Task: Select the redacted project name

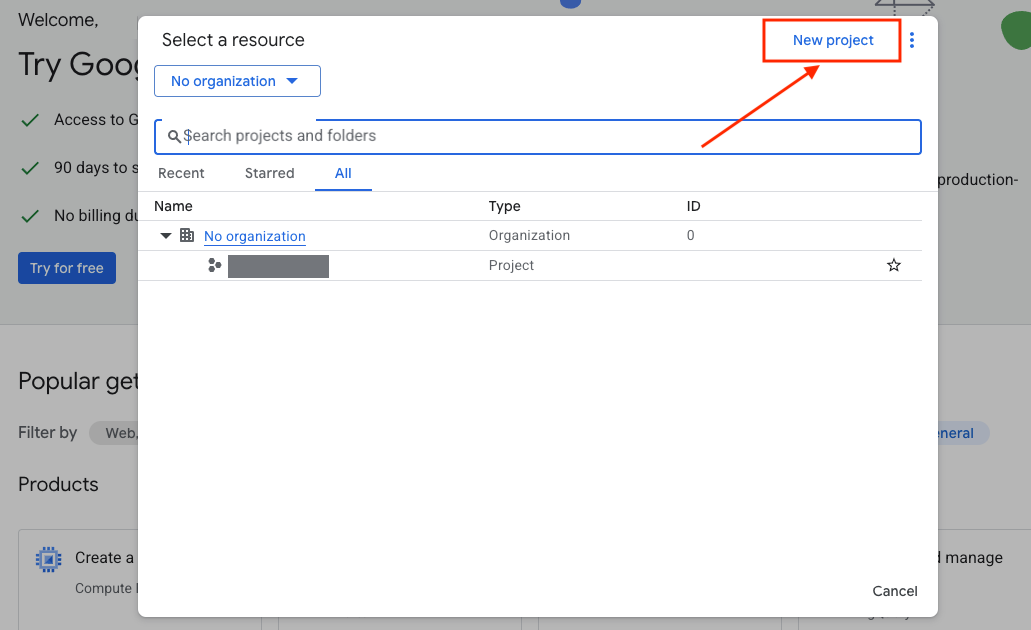Action: point(278,266)
